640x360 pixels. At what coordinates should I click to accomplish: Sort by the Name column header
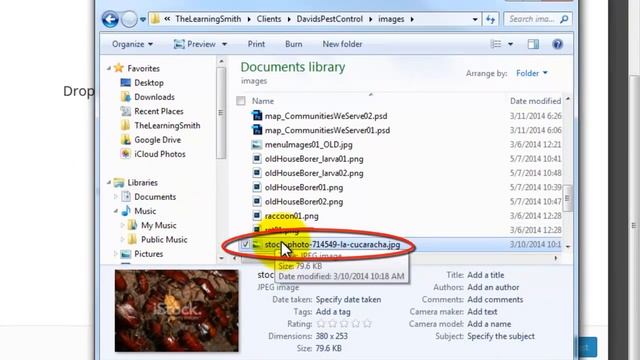(263, 101)
